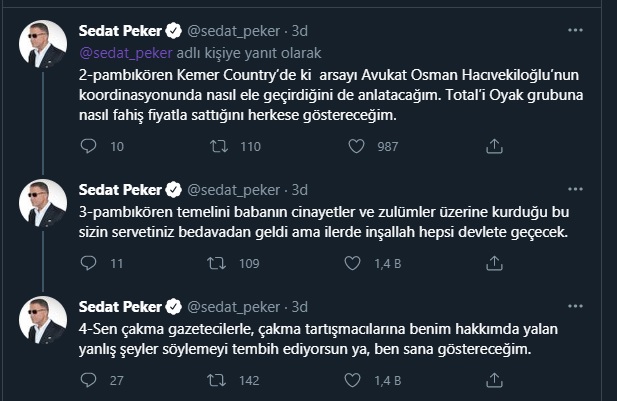Open the purple @sedat_peker mention link
The height and width of the screenshot is (401, 617).
click(125, 52)
